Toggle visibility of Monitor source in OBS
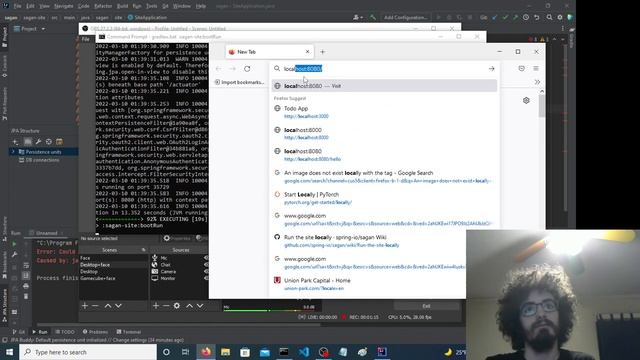The height and width of the screenshot is (360, 640). pos(206,278)
